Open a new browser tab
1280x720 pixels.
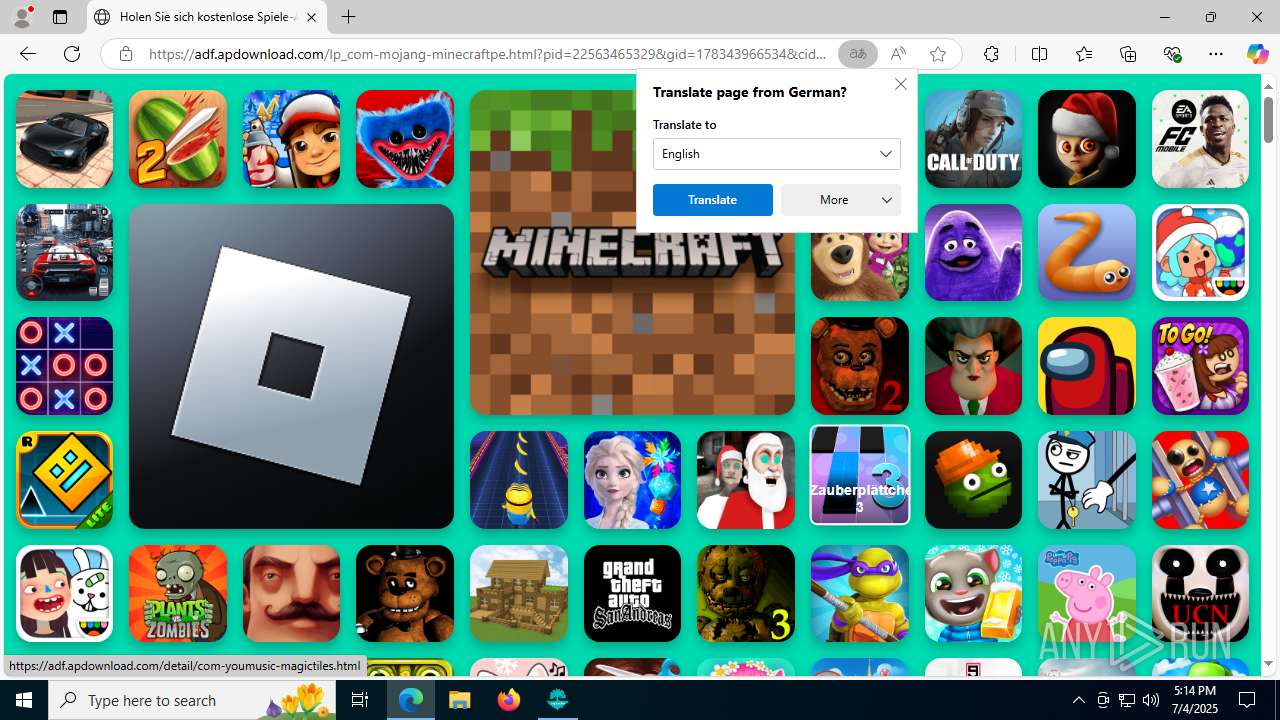pos(348,17)
